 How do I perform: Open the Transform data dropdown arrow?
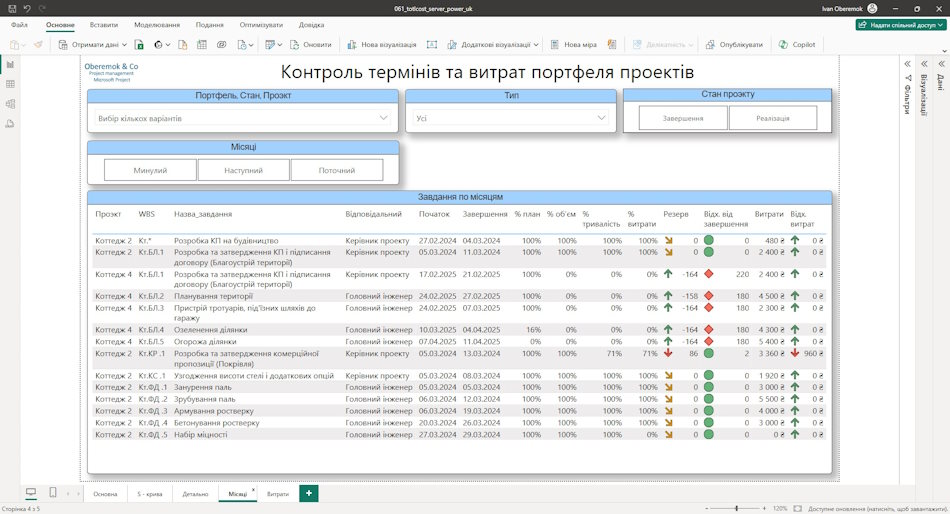click(279, 45)
